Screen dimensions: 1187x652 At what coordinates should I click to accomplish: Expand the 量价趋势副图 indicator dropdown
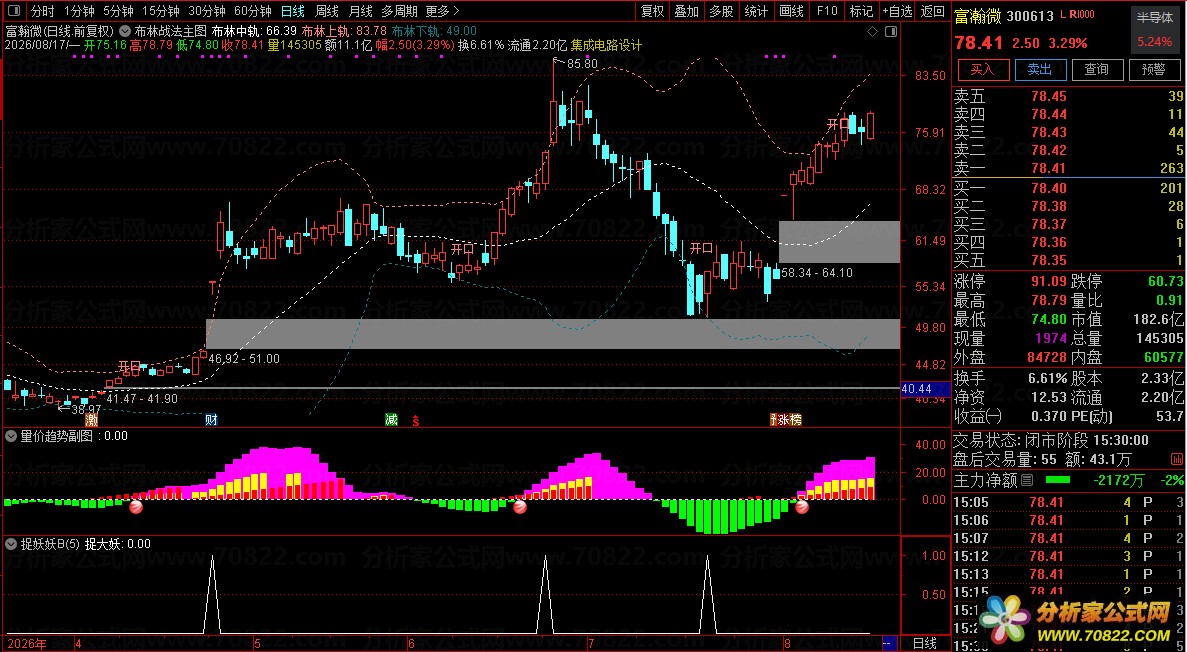(x=11, y=435)
